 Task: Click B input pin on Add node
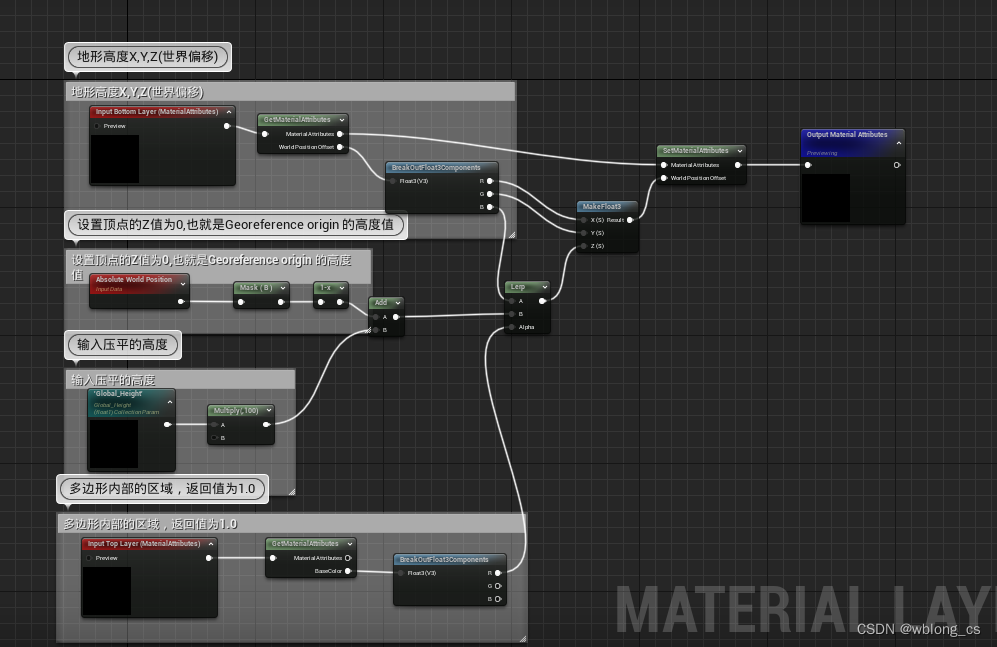coord(376,330)
